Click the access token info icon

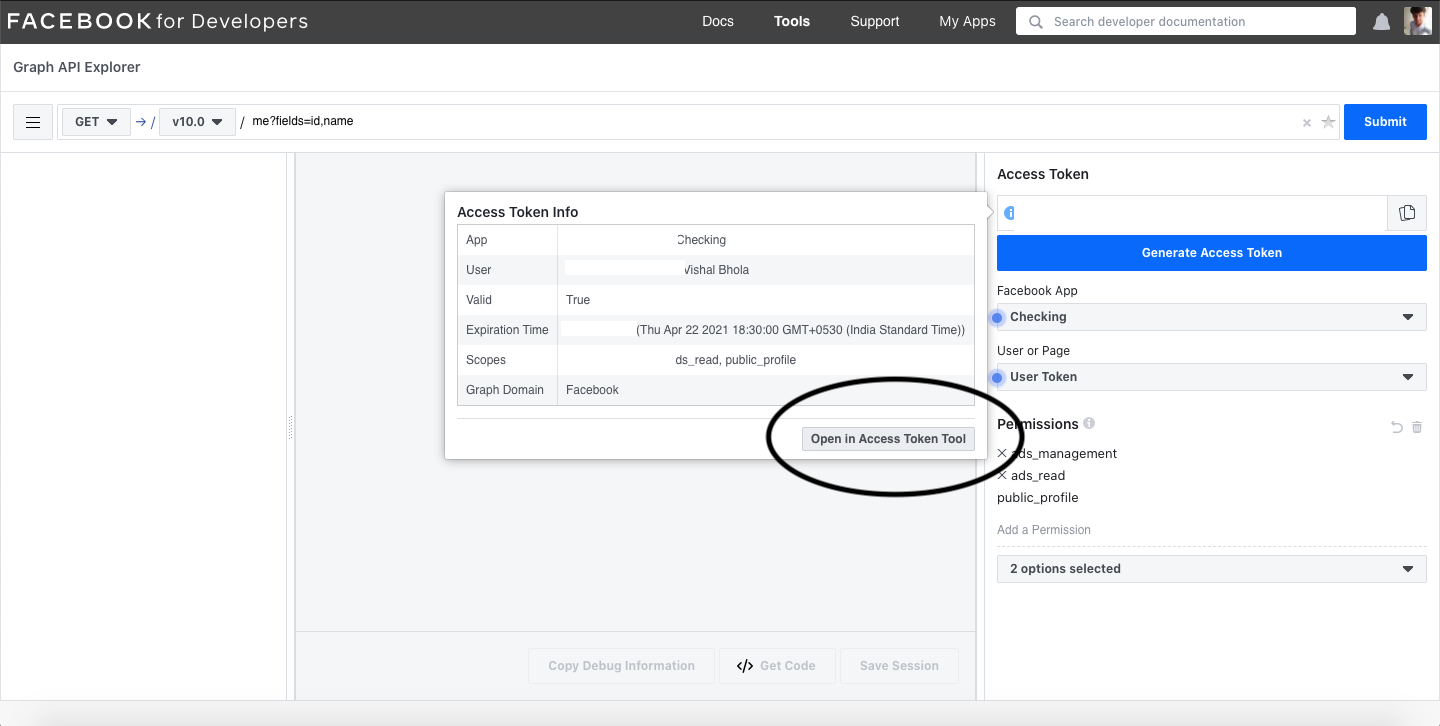(1008, 213)
